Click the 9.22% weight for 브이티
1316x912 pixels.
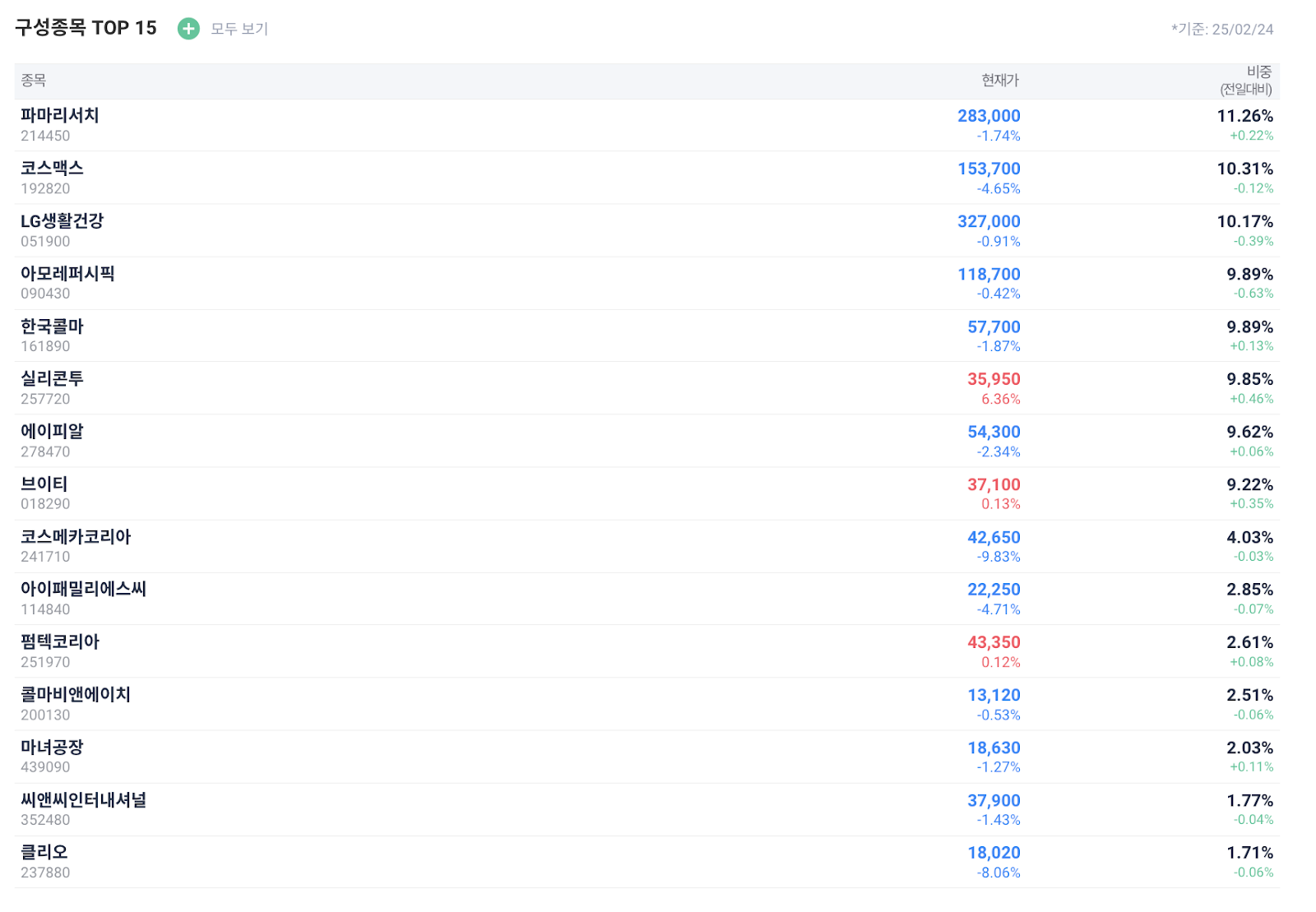1250,484
